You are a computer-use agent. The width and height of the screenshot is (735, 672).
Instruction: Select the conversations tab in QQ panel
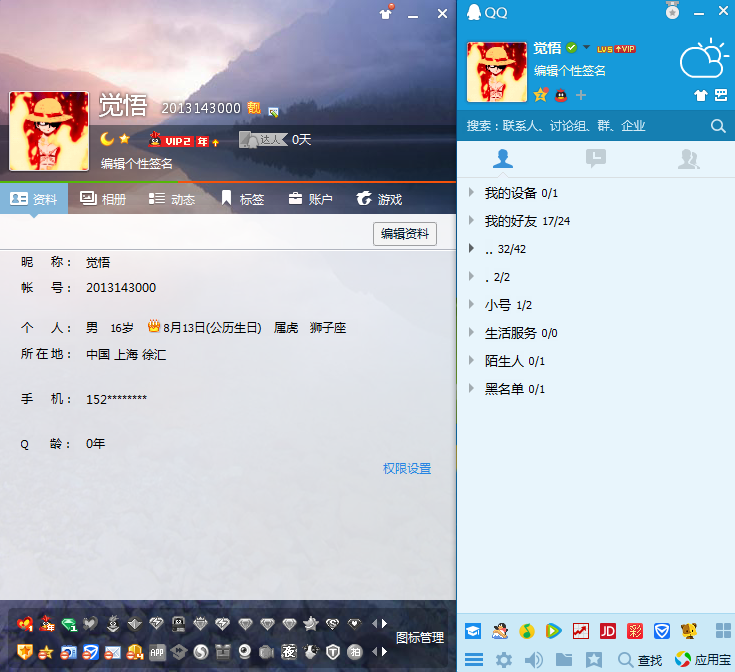tap(596, 159)
